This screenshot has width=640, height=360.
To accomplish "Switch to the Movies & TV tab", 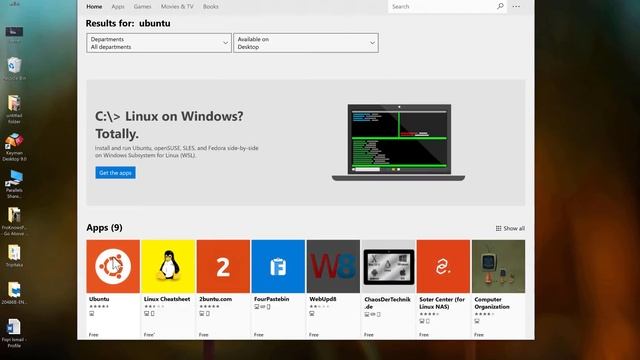I will (177, 7).
